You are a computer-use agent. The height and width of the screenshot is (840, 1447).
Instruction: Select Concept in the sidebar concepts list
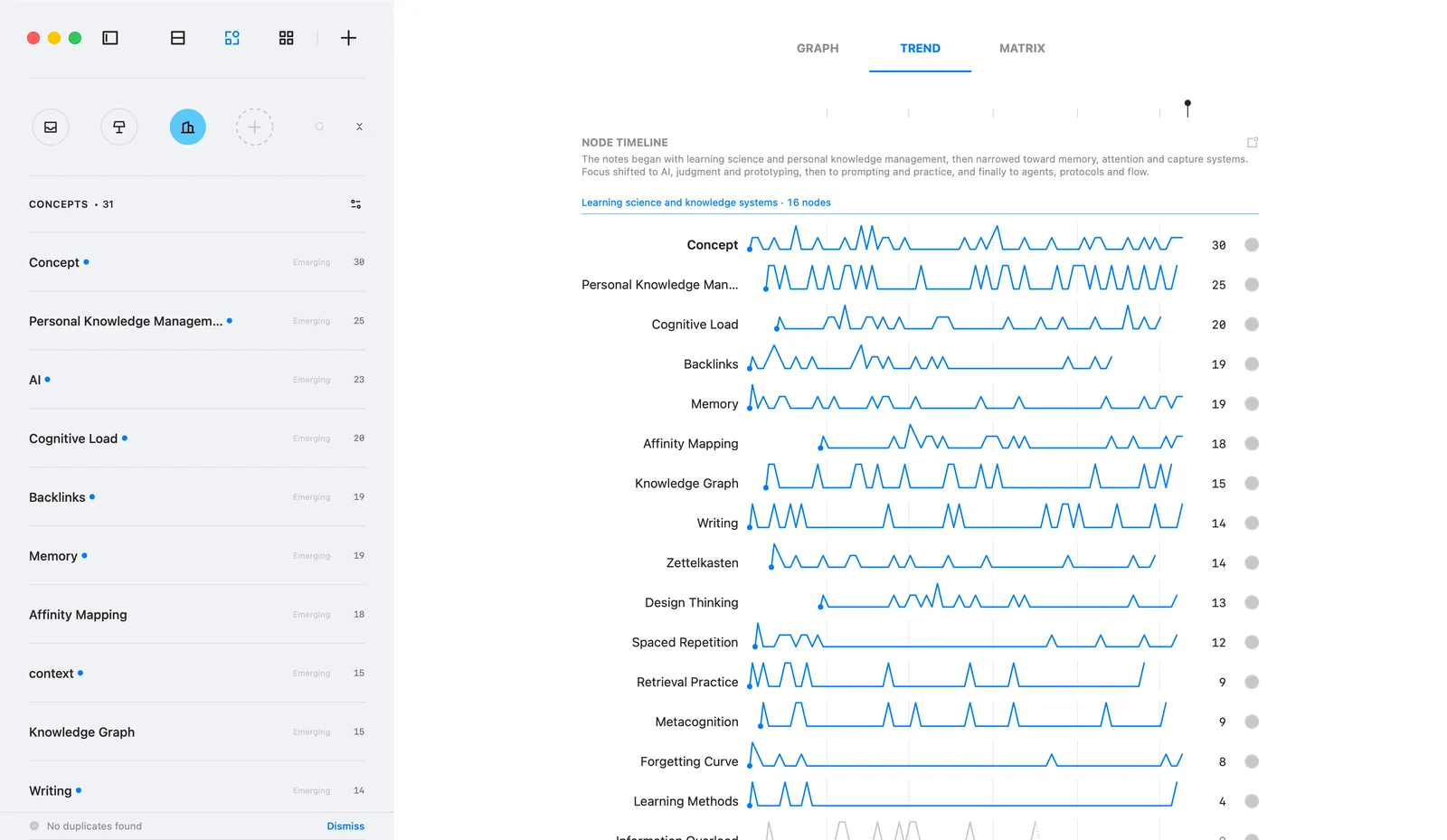click(197, 262)
